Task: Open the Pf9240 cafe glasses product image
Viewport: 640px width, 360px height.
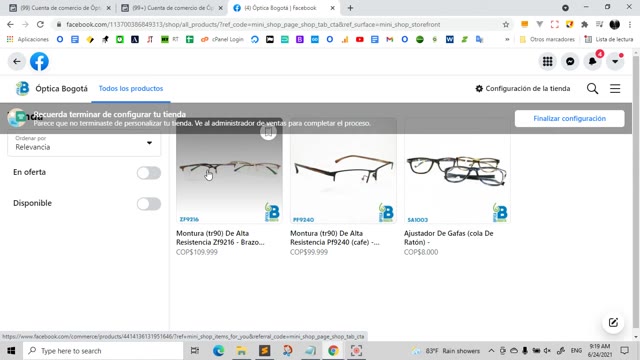Action: click(x=343, y=171)
